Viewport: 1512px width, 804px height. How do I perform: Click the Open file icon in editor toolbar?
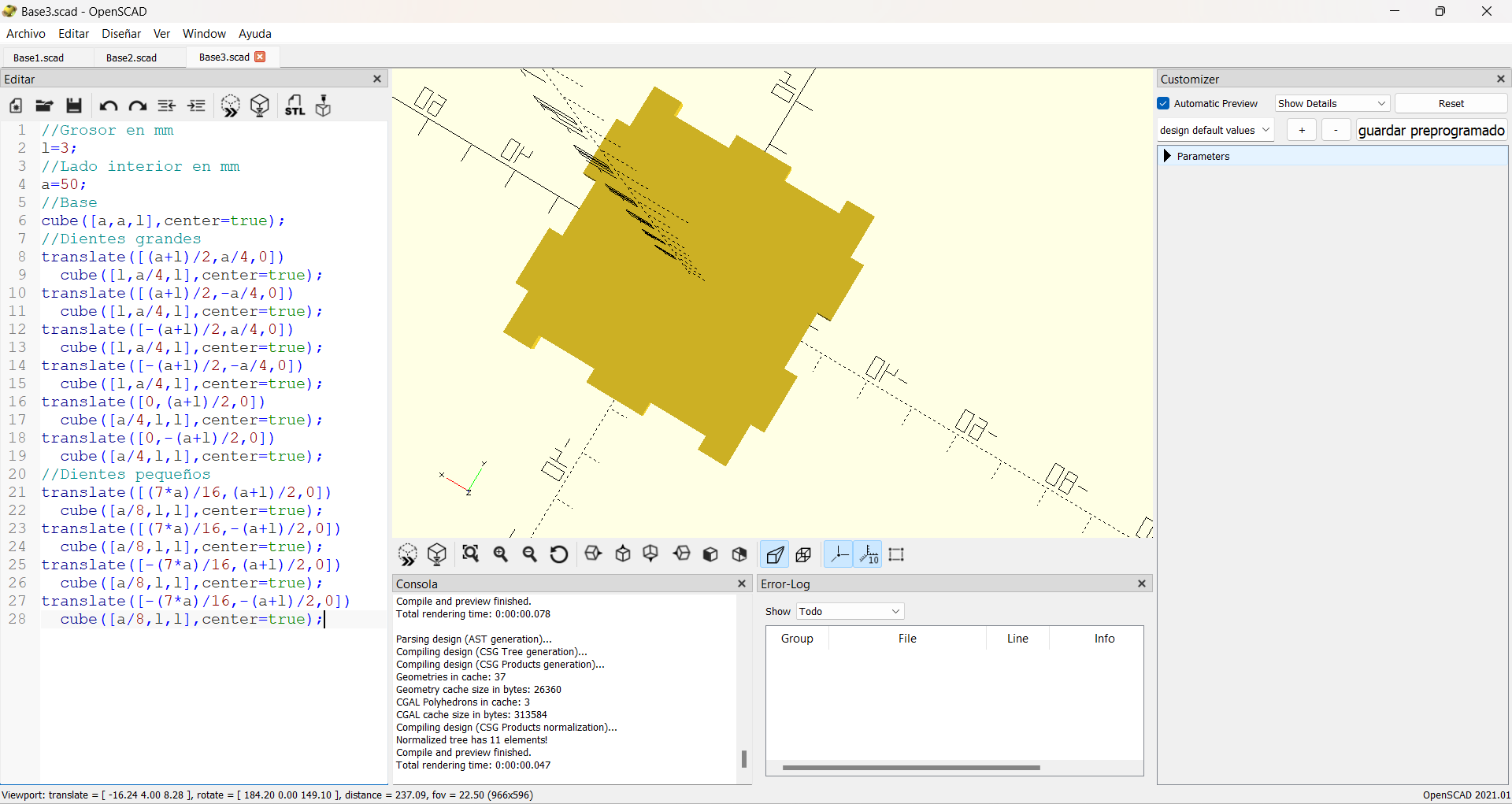click(44, 106)
